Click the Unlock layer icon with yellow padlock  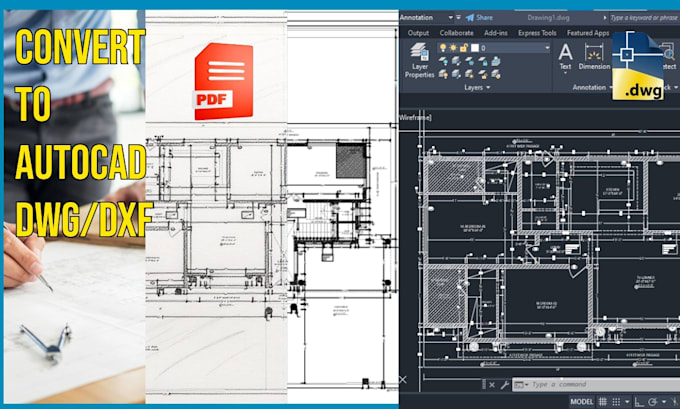click(x=483, y=75)
